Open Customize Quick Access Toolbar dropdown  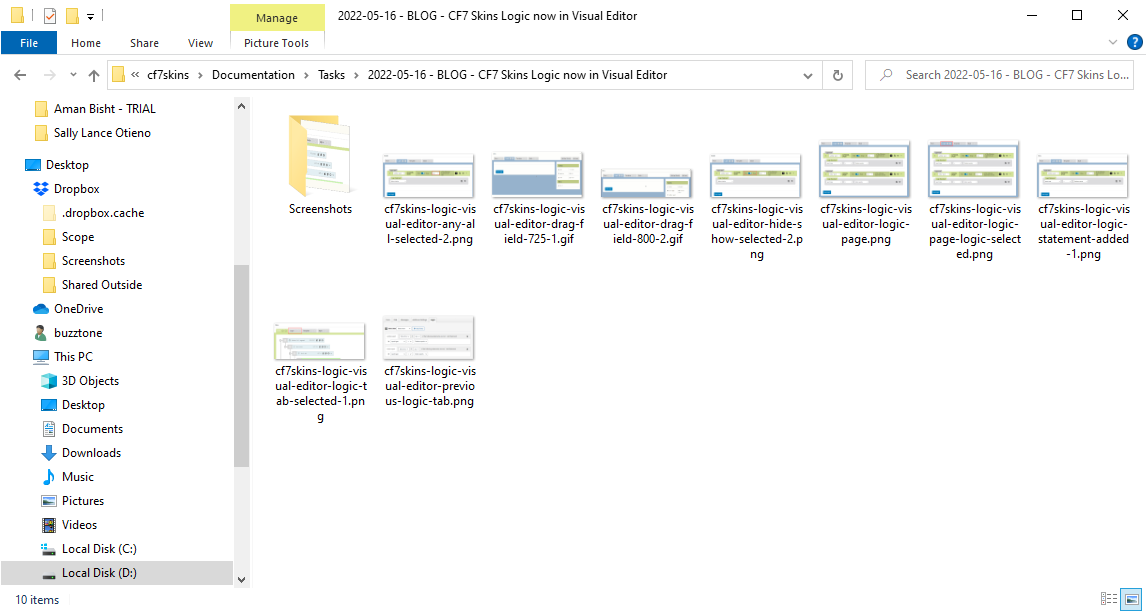pyautogui.click(x=90, y=16)
